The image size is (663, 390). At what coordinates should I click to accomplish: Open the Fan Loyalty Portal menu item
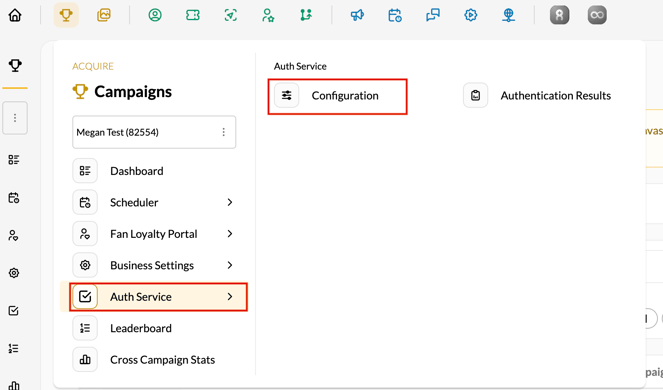[x=153, y=234]
